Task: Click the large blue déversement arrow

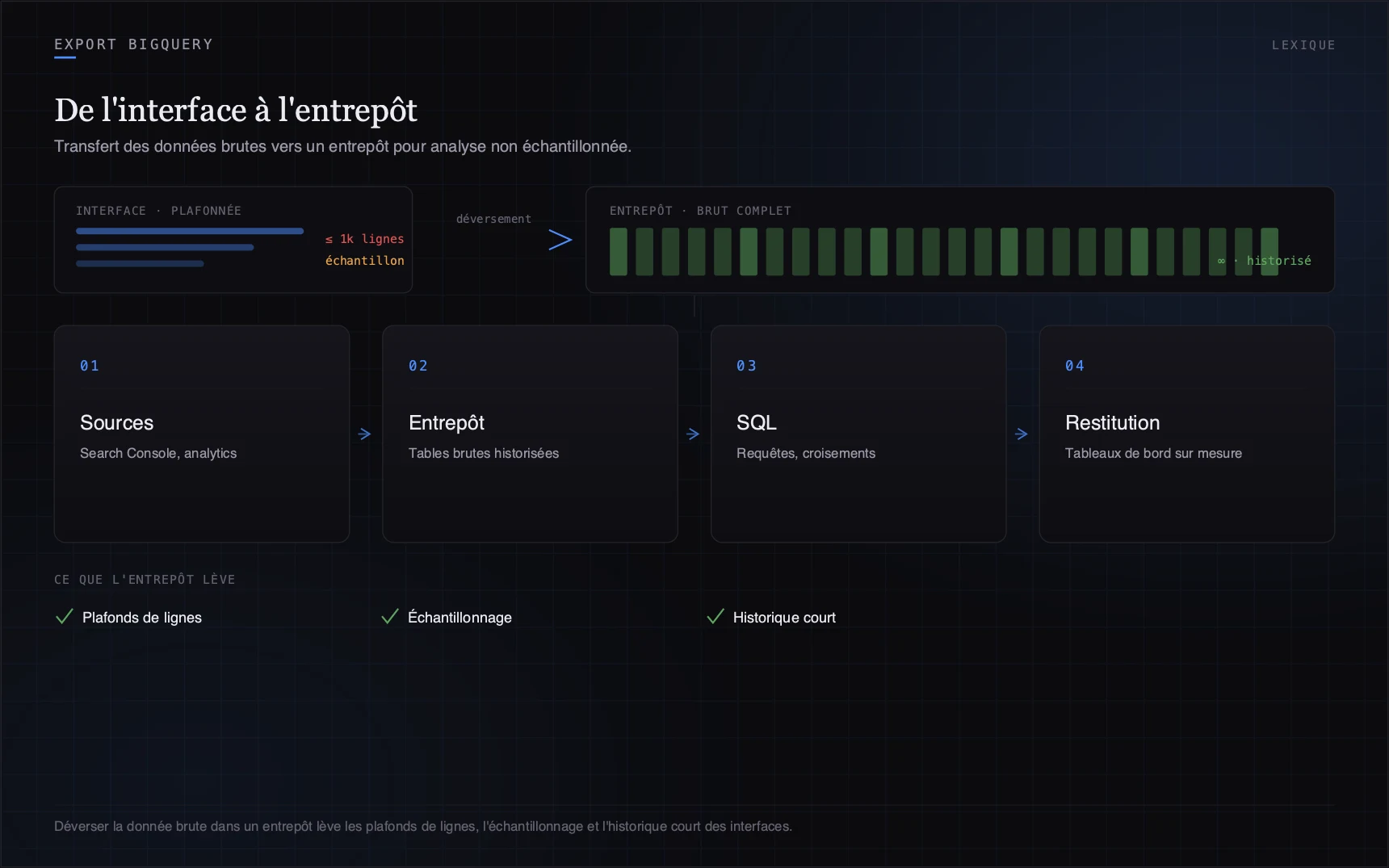Action: tap(560, 240)
